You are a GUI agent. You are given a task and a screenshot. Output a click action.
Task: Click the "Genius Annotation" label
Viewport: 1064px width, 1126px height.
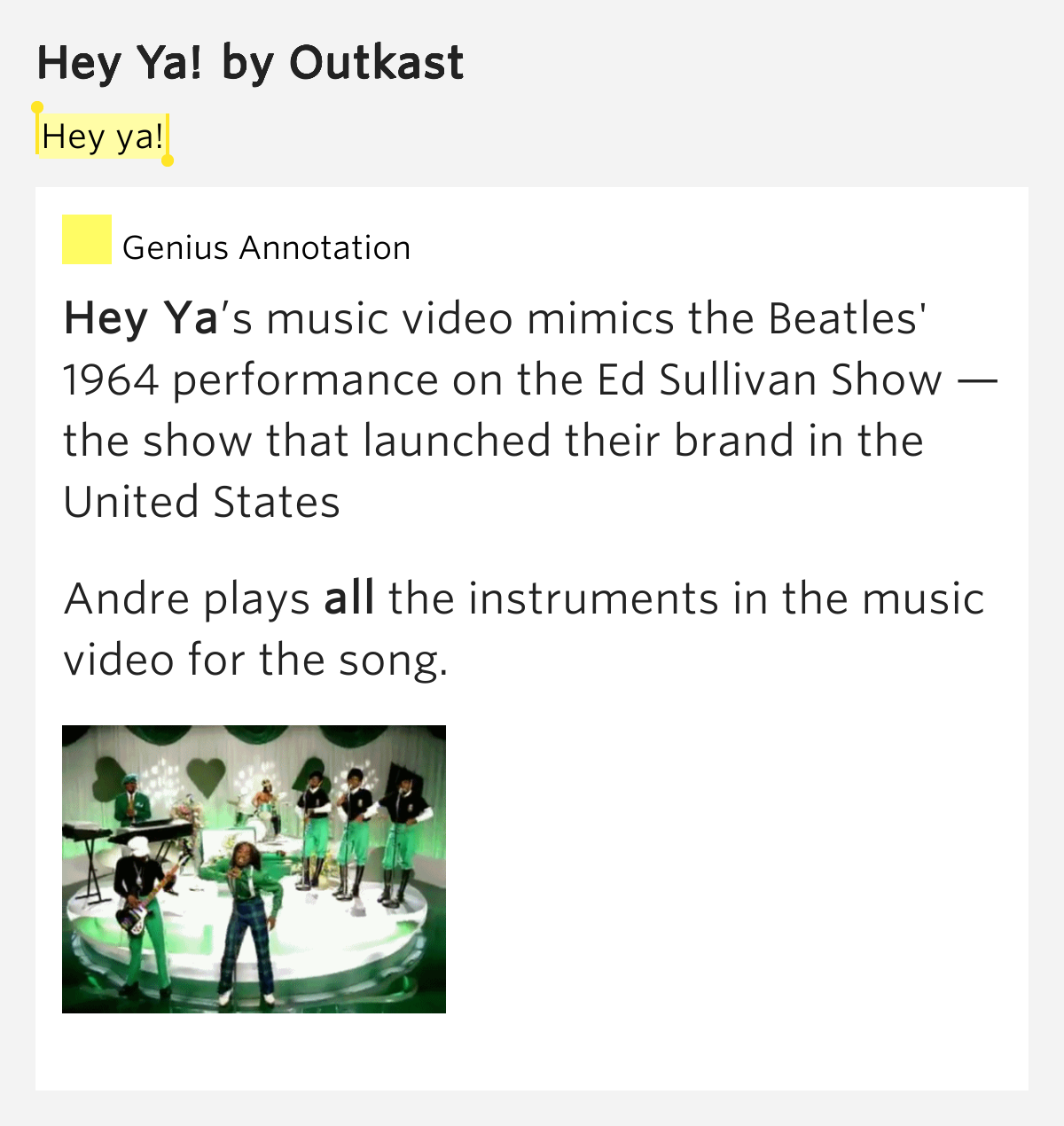266,248
